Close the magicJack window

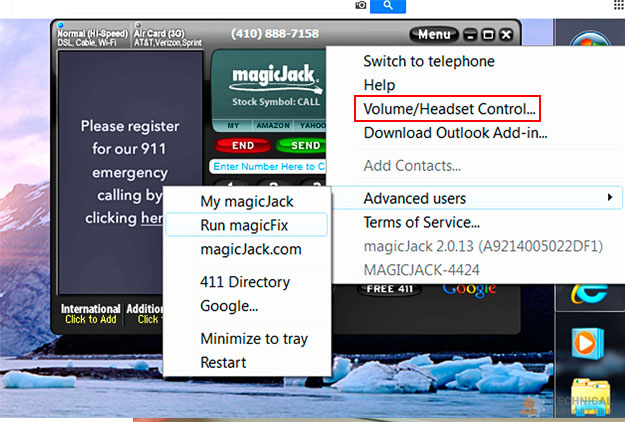pos(506,35)
